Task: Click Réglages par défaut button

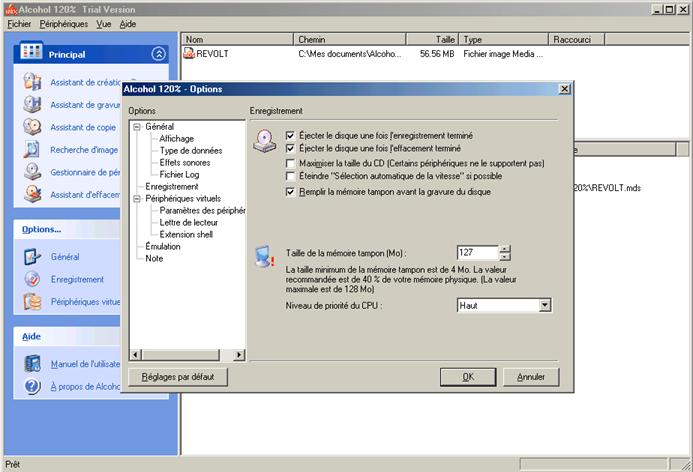Action: [x=178, y=377]
